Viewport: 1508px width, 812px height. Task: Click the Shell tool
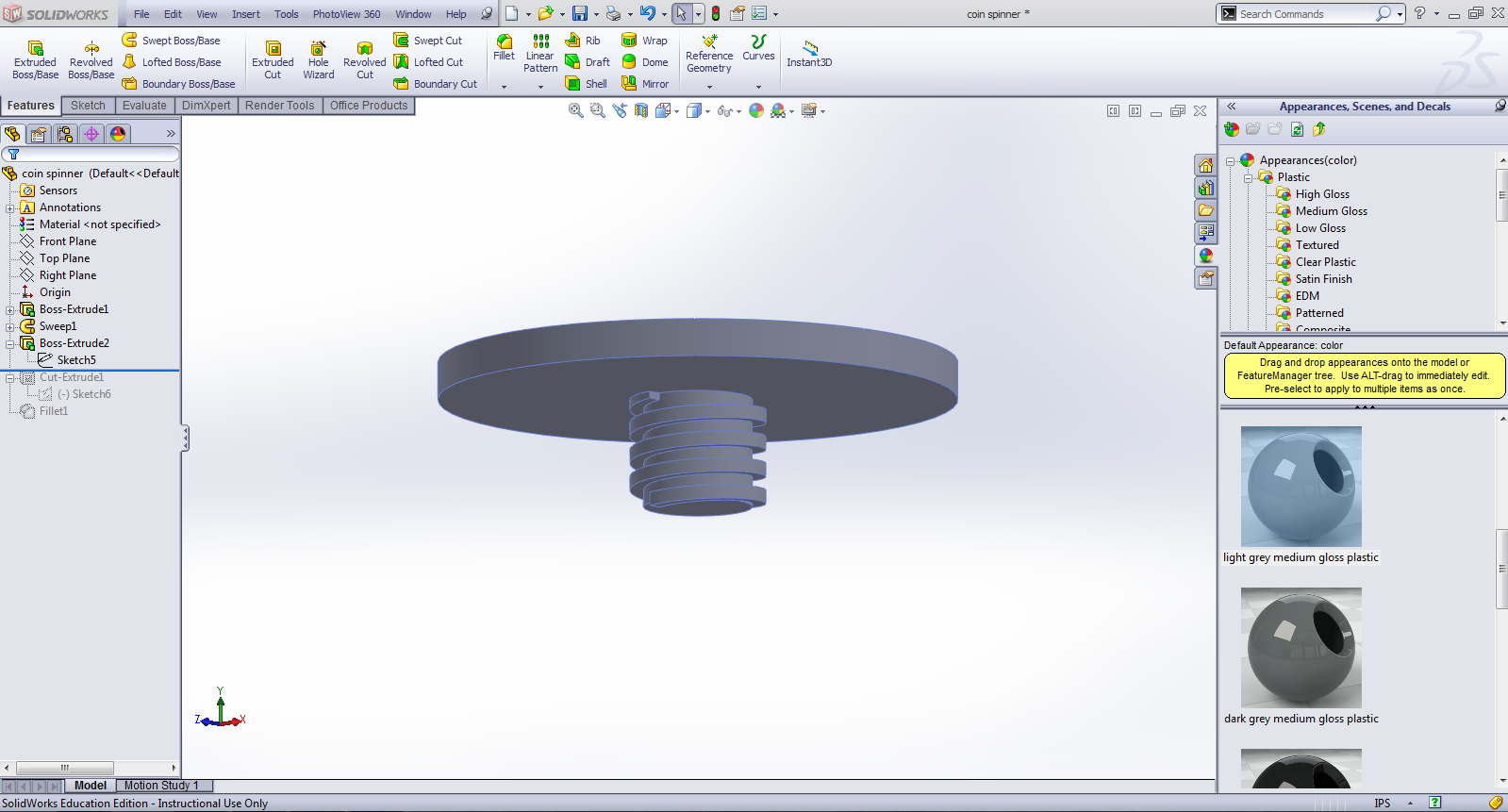pos(586,84)
